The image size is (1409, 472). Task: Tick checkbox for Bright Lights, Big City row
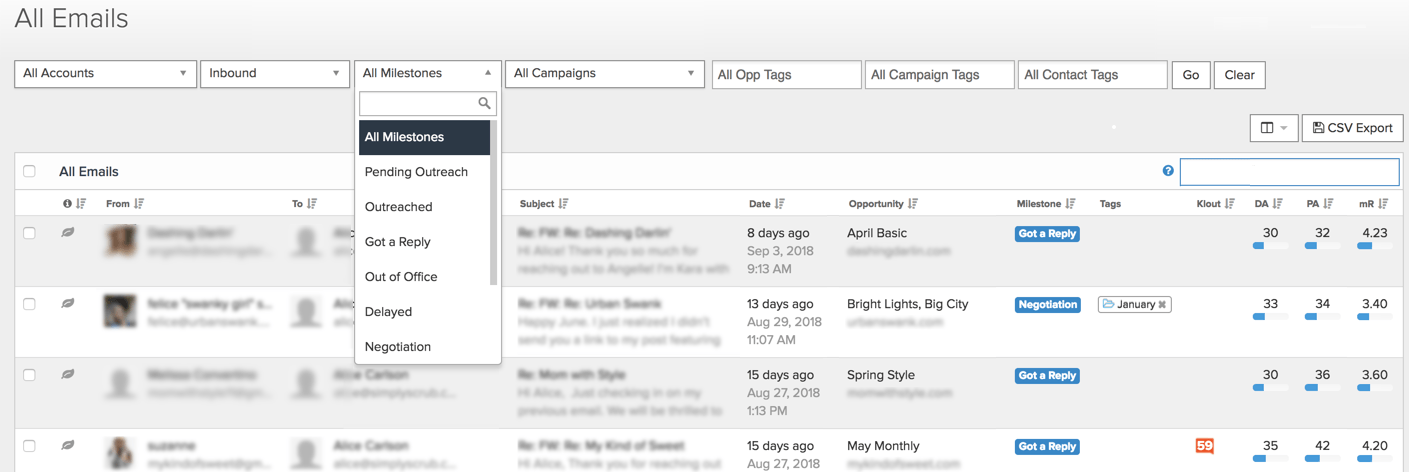[x=29, y=304]
